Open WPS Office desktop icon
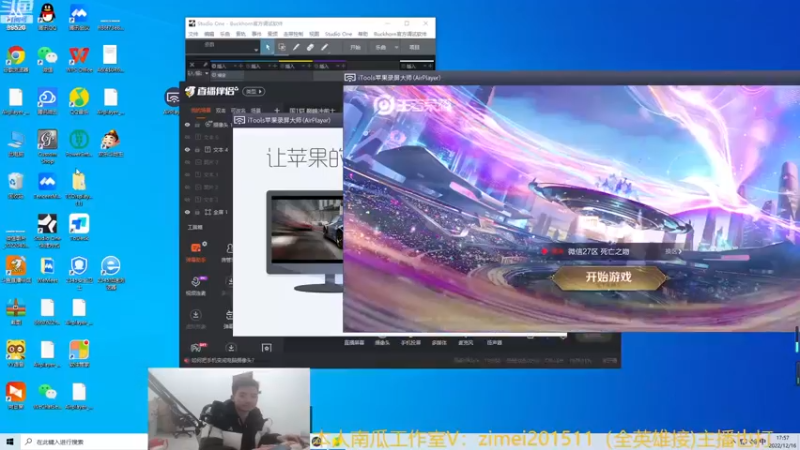Viewport: 800px width, 450px height. pyautogui.click(x=79, y=55)
